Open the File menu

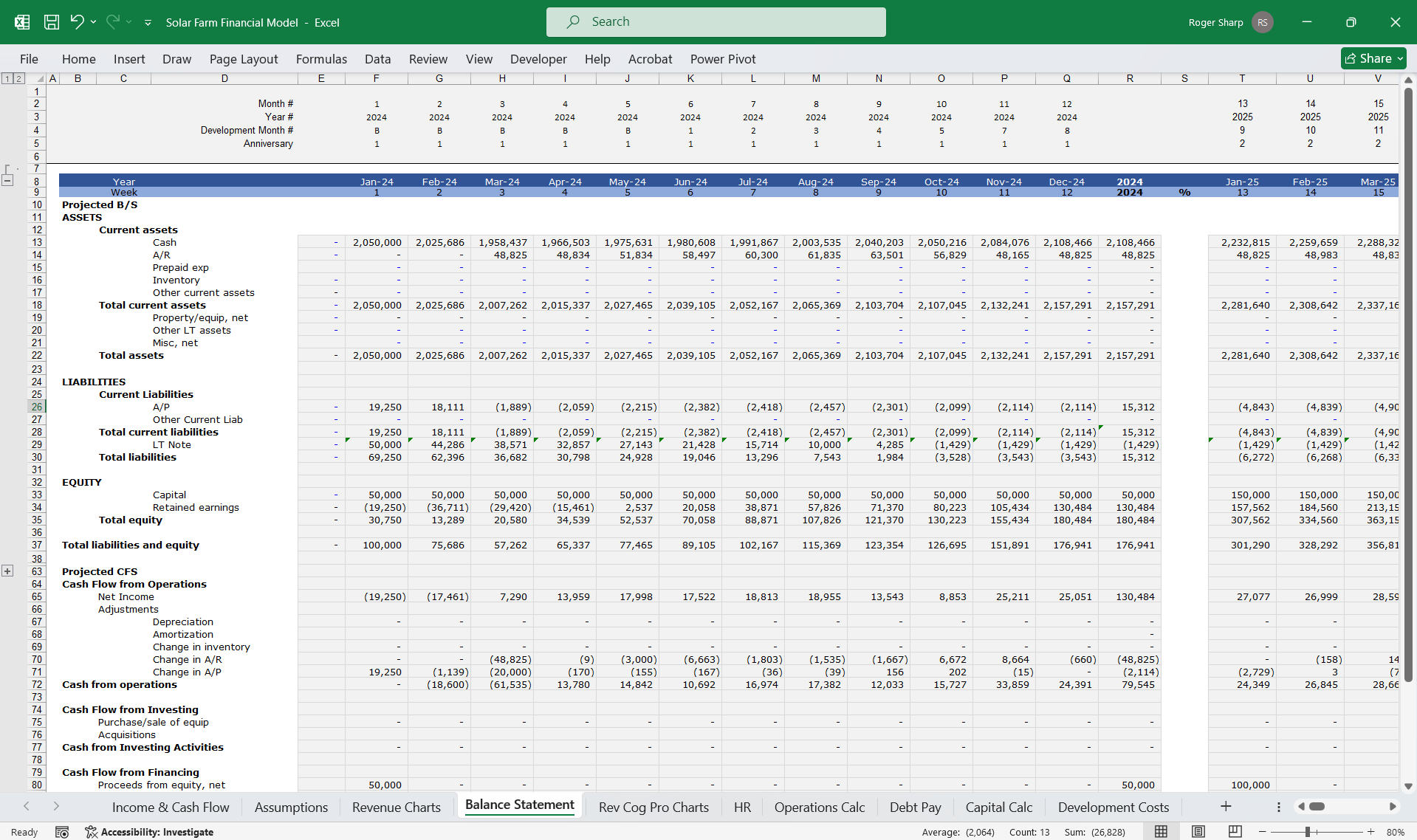(29, 59)
